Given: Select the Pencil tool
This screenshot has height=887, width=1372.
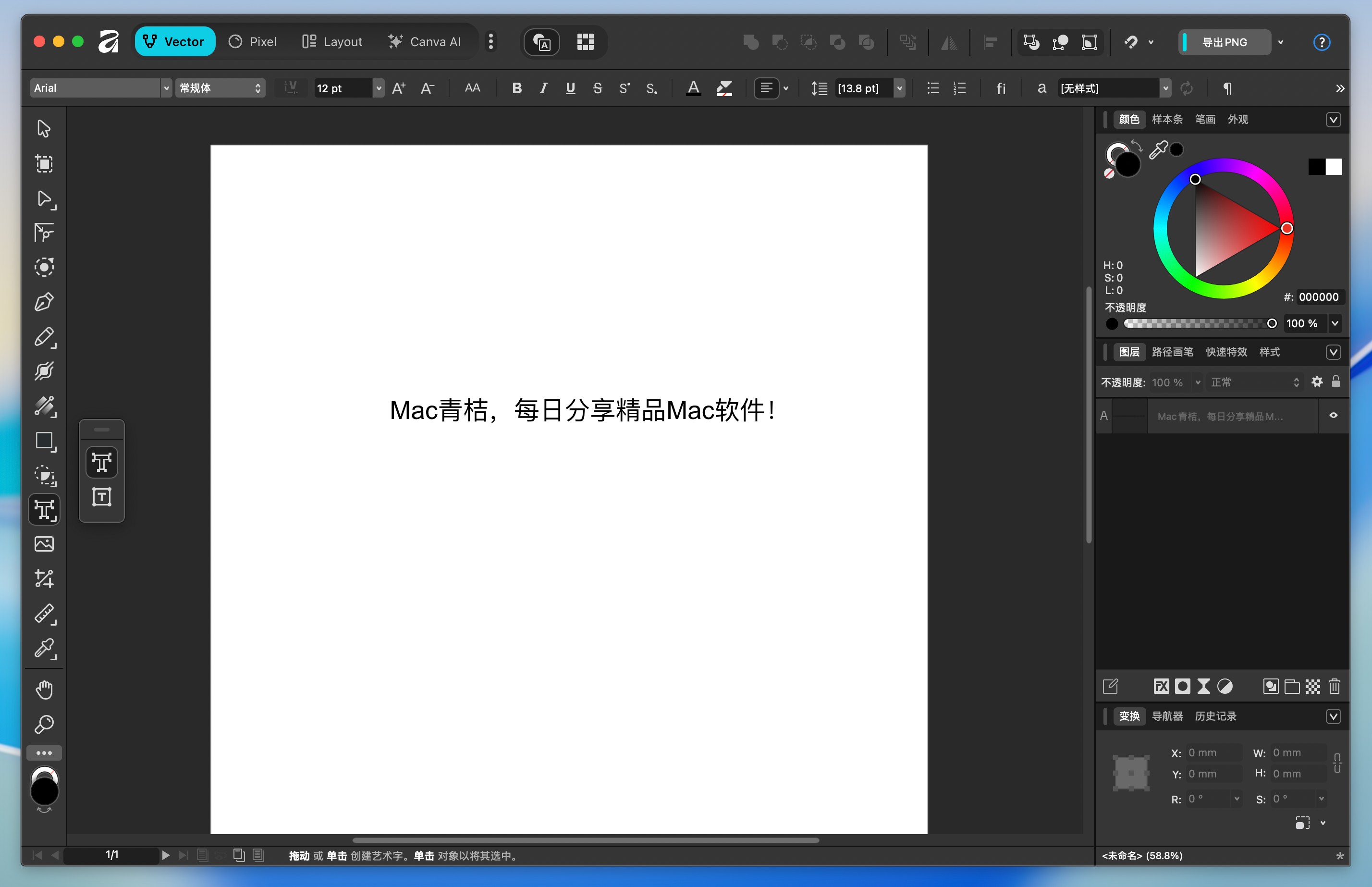Looking at the screenshot, I should click(44, 337).
